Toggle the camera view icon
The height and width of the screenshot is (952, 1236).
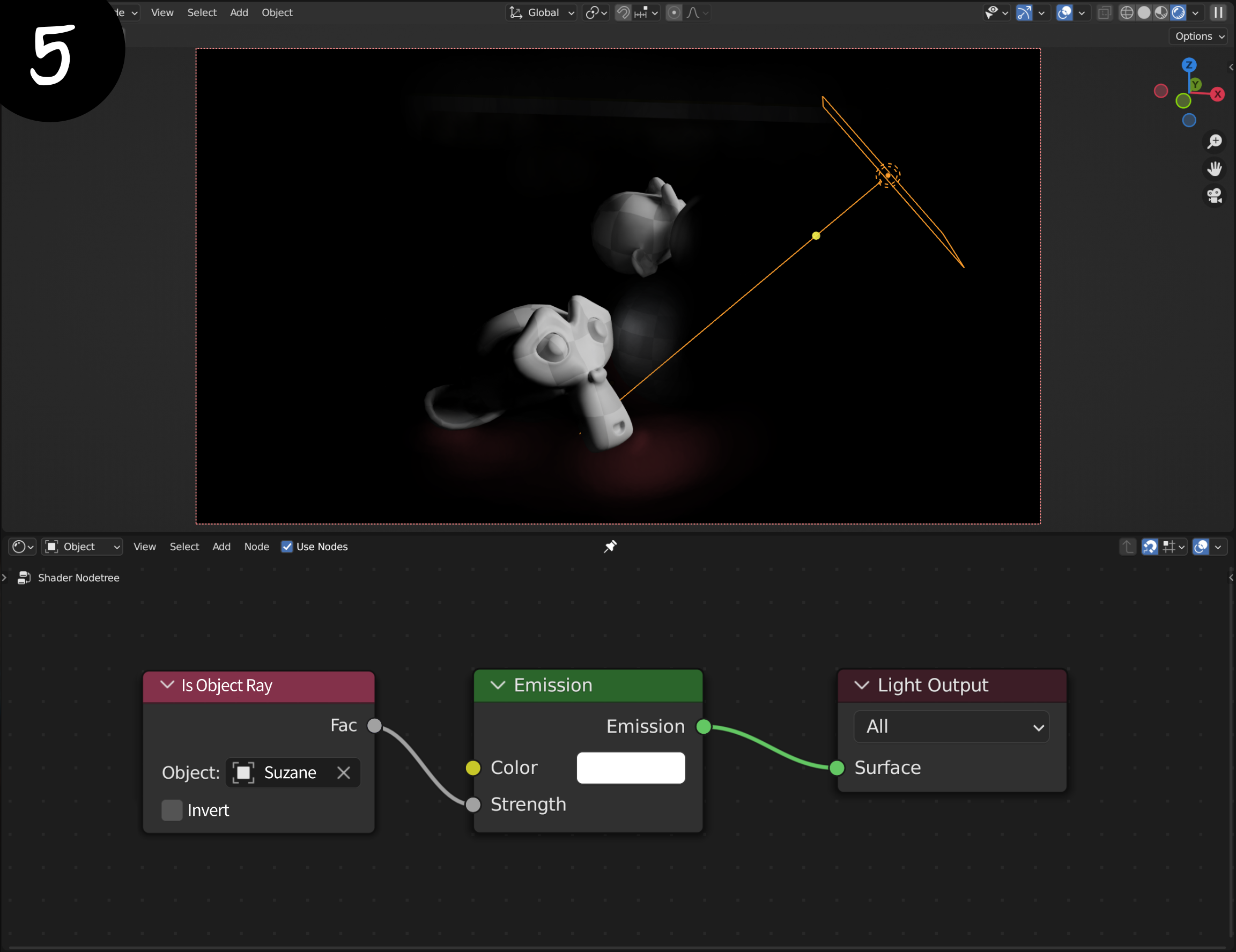(x=1214, y=196)
